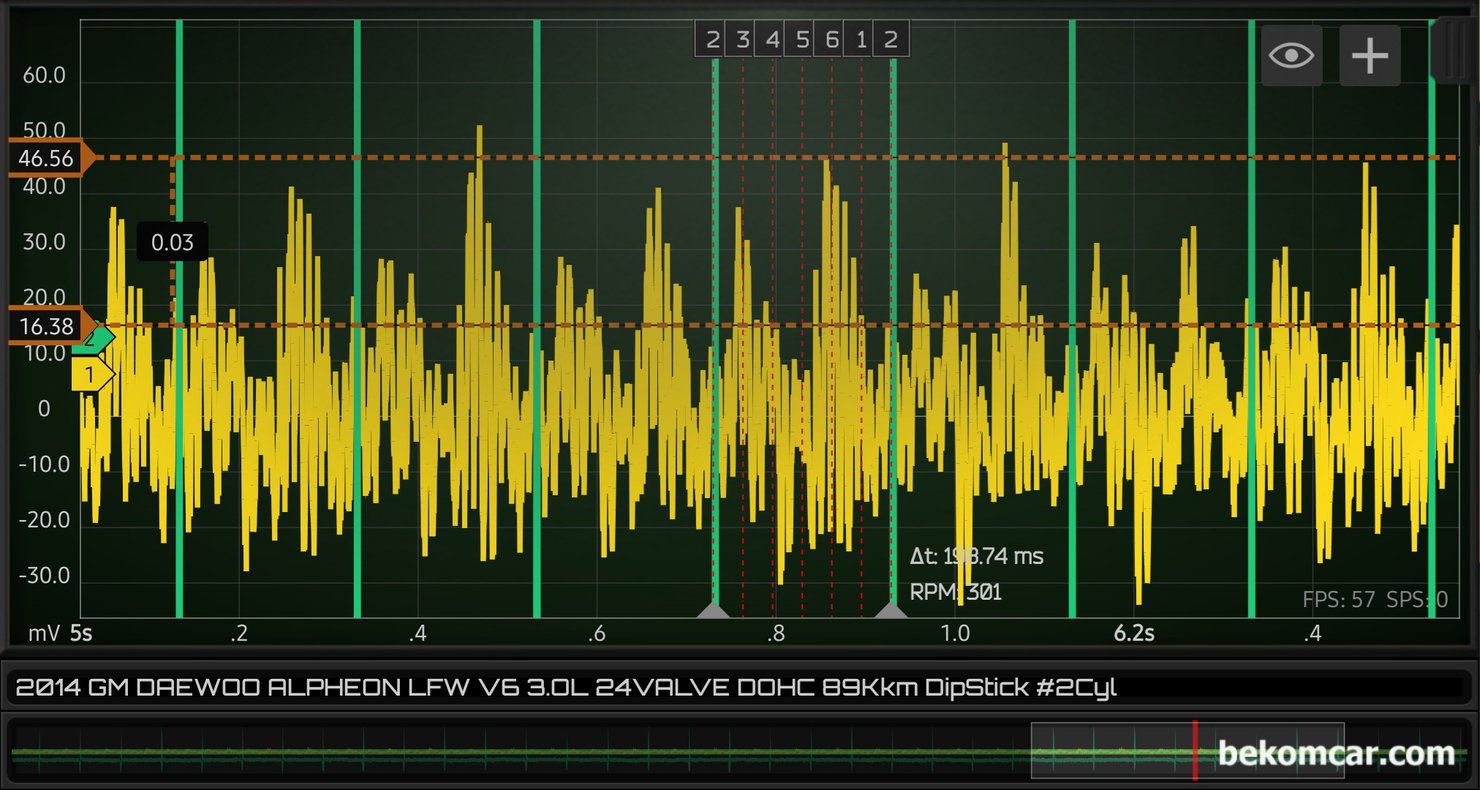Click the cylinder 5 marker label
The image size is (1480, 790).
802,40
